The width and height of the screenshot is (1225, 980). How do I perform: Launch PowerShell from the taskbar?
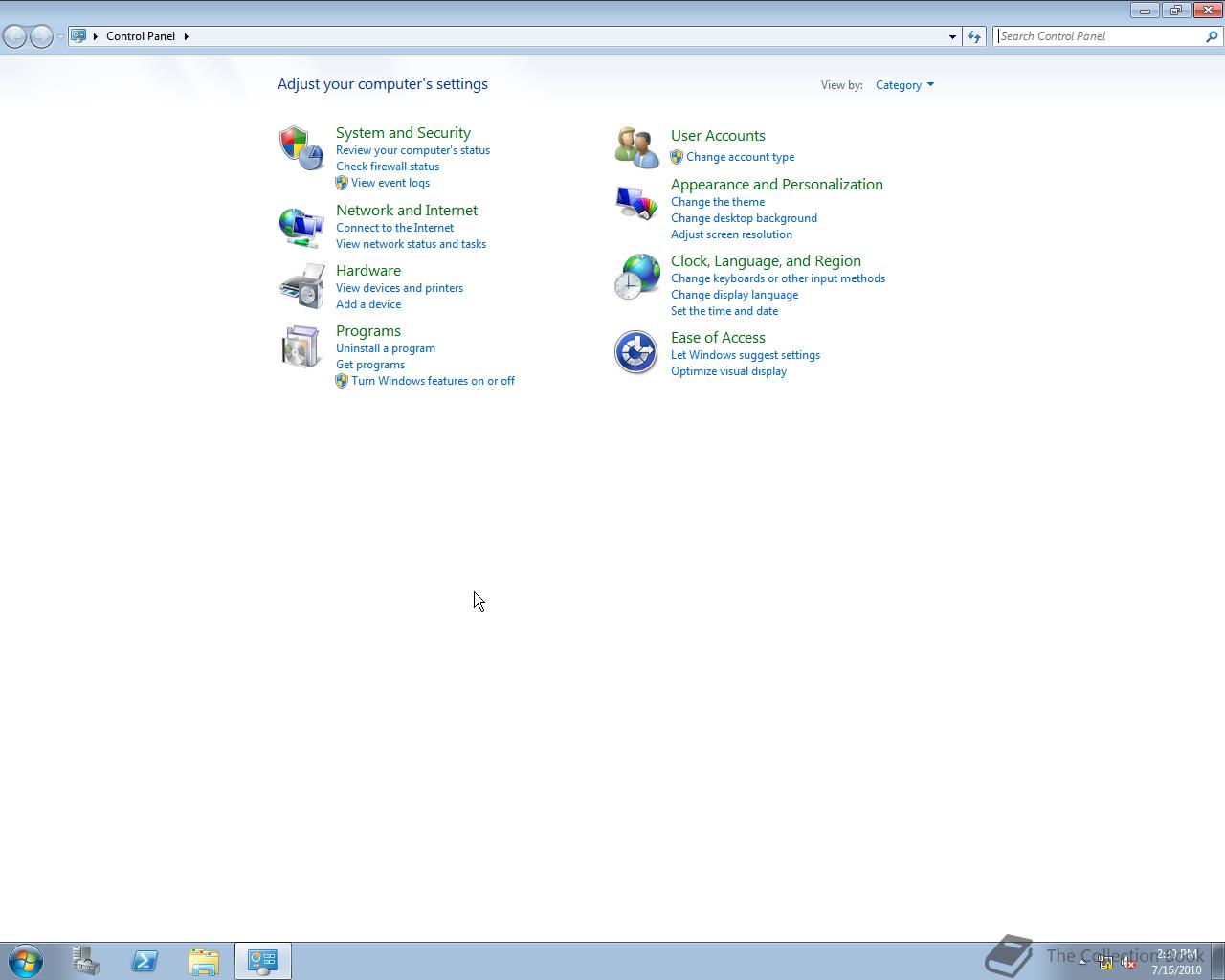coord(145,961)
